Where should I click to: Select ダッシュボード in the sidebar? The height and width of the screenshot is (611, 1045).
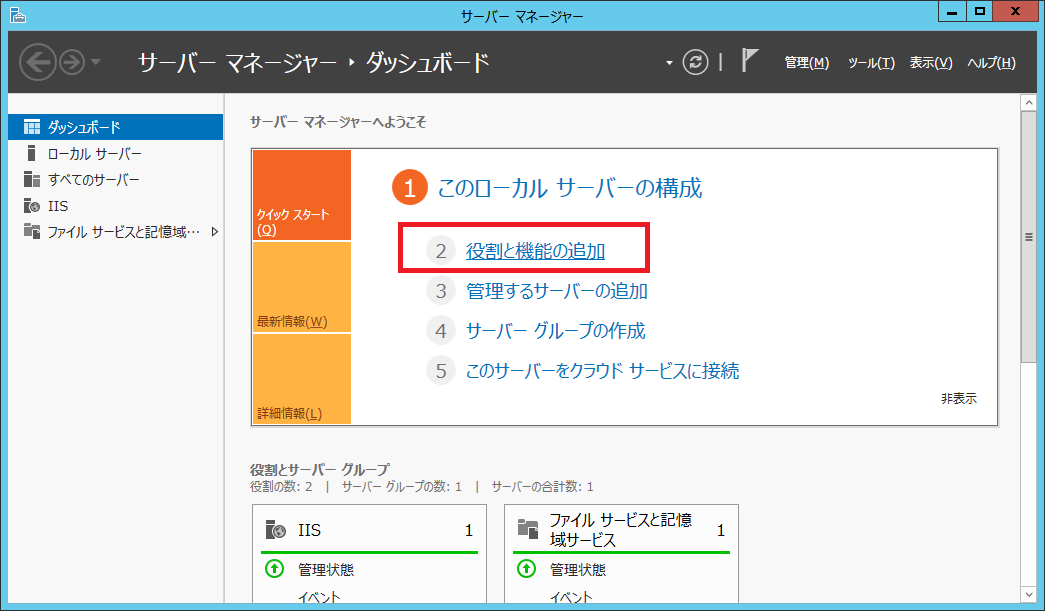pyautogui.click(x=84, y=127)
